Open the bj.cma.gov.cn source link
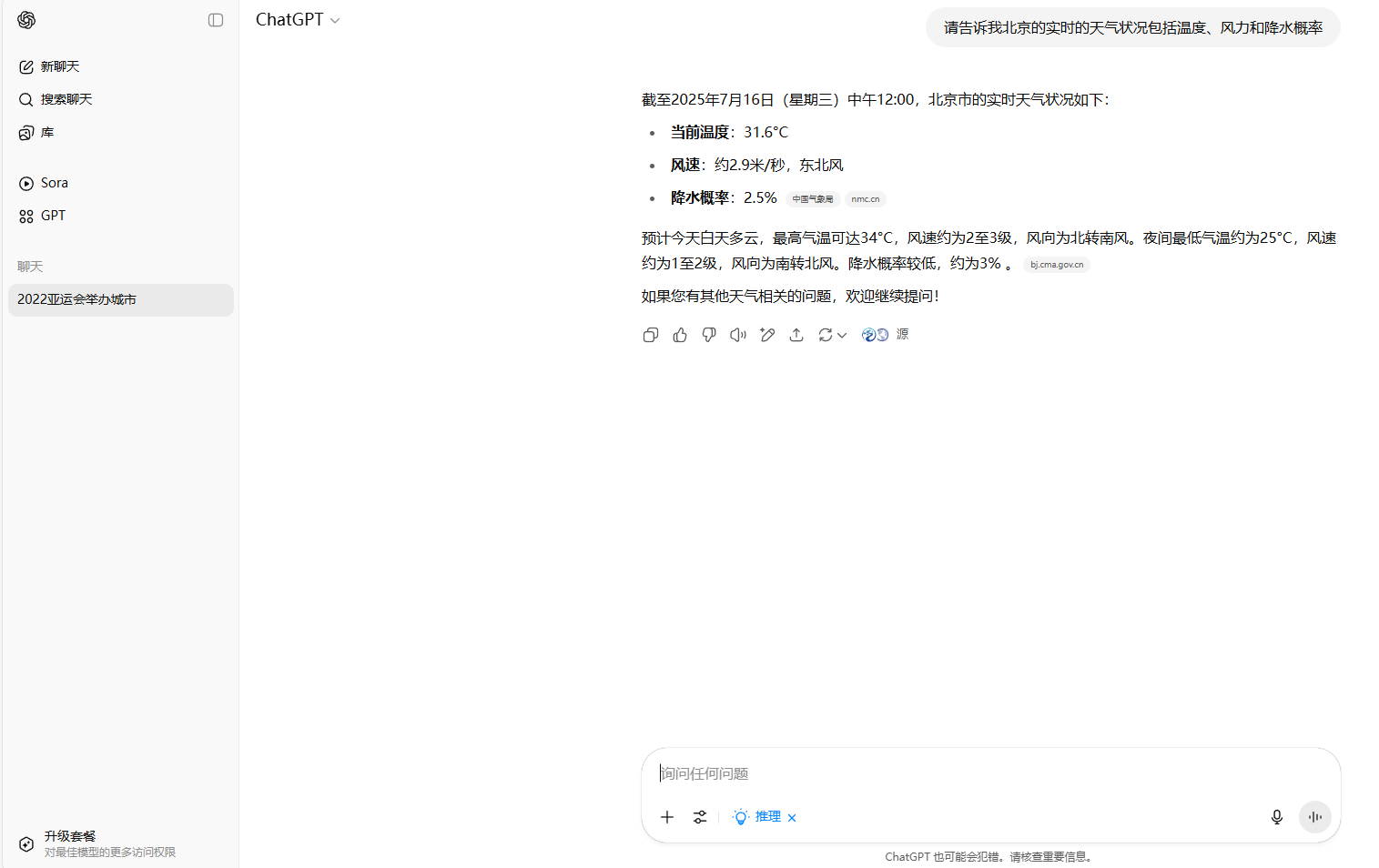 [x=1057, y=265]
